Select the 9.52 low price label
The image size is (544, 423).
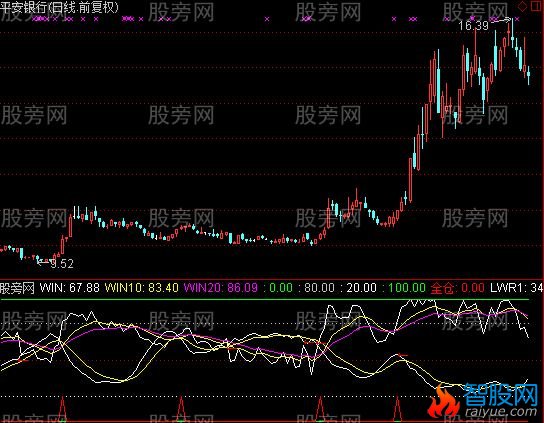click(x=62, y=264)
